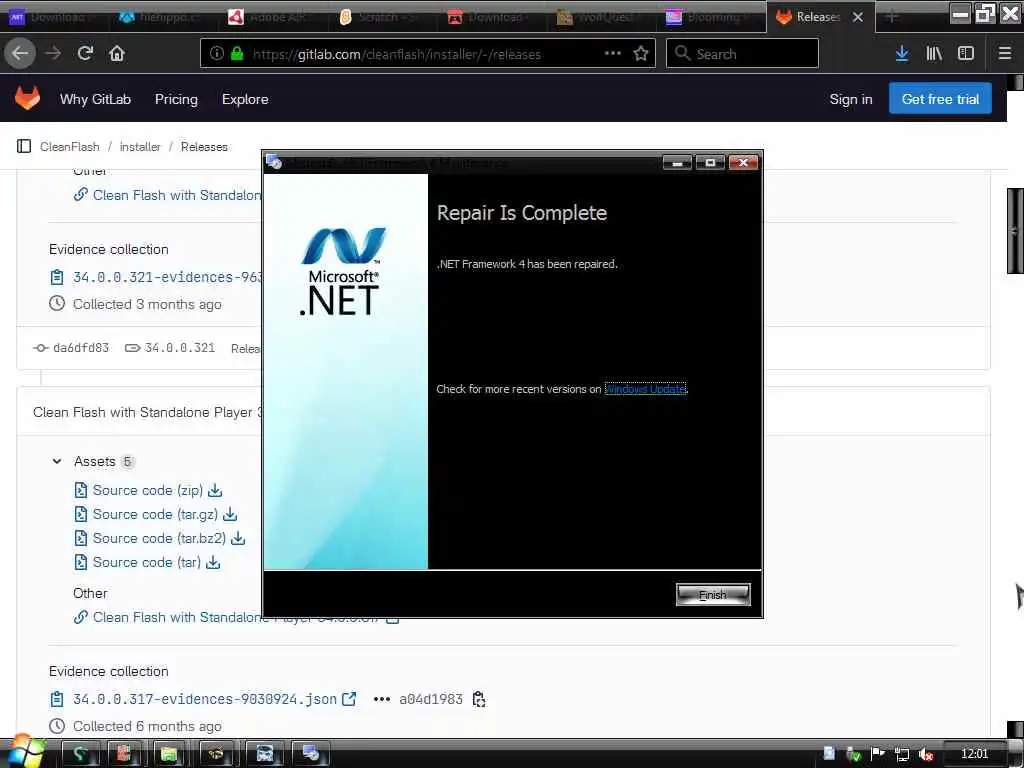
Task: Open the Library icon in Firefox toolbar
Action: [934, 54]
